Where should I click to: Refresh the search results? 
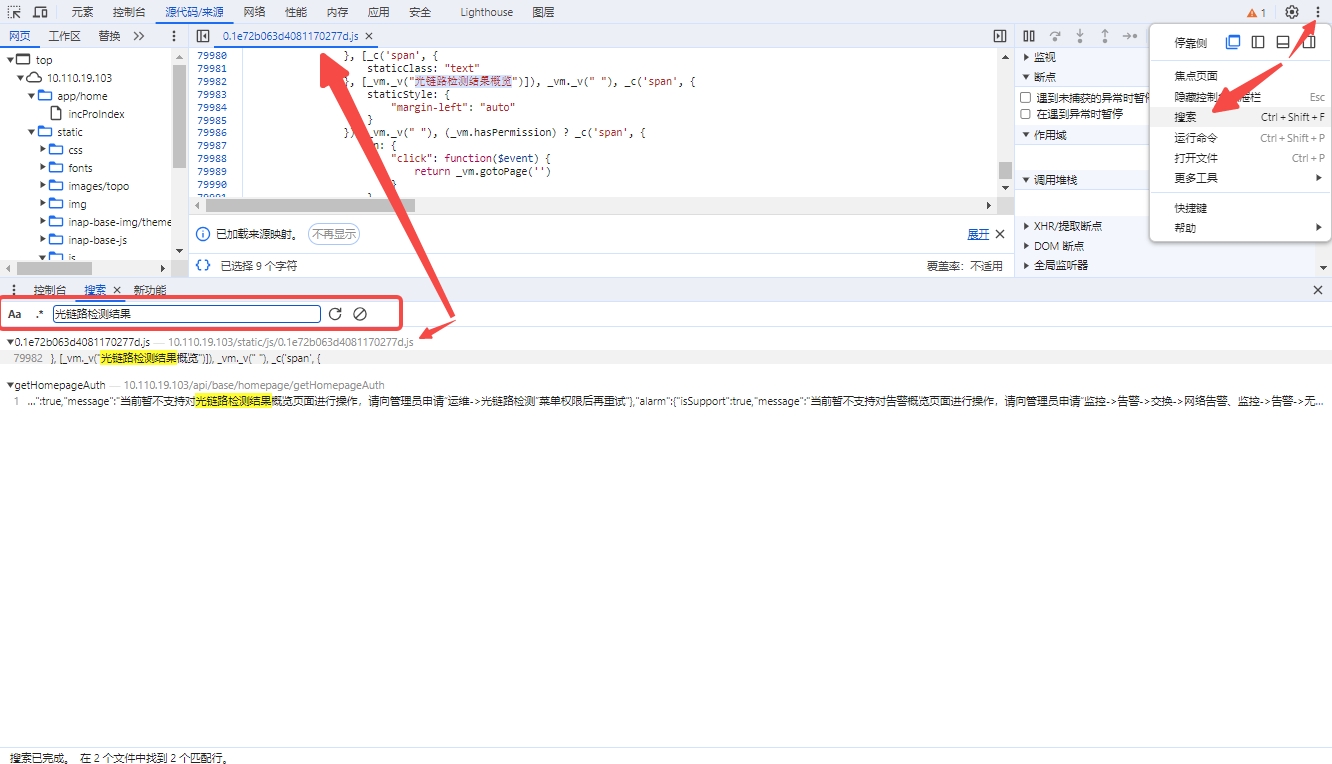tap(335, 314)
